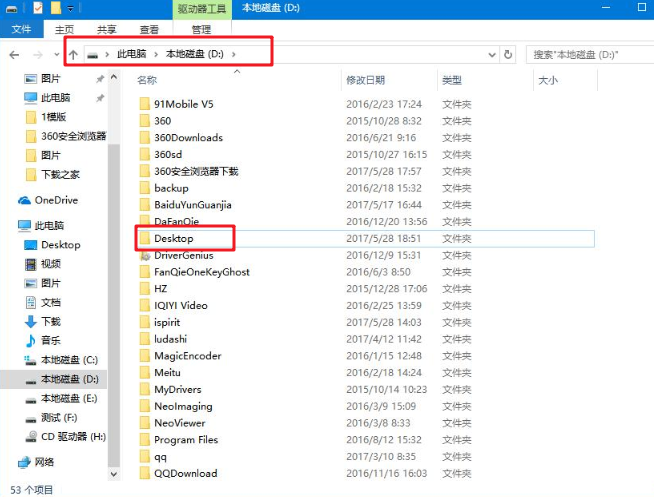This screenshot has height=497, width=654.
Task: Click the Back navigation arrow
Action: (14, 55)
